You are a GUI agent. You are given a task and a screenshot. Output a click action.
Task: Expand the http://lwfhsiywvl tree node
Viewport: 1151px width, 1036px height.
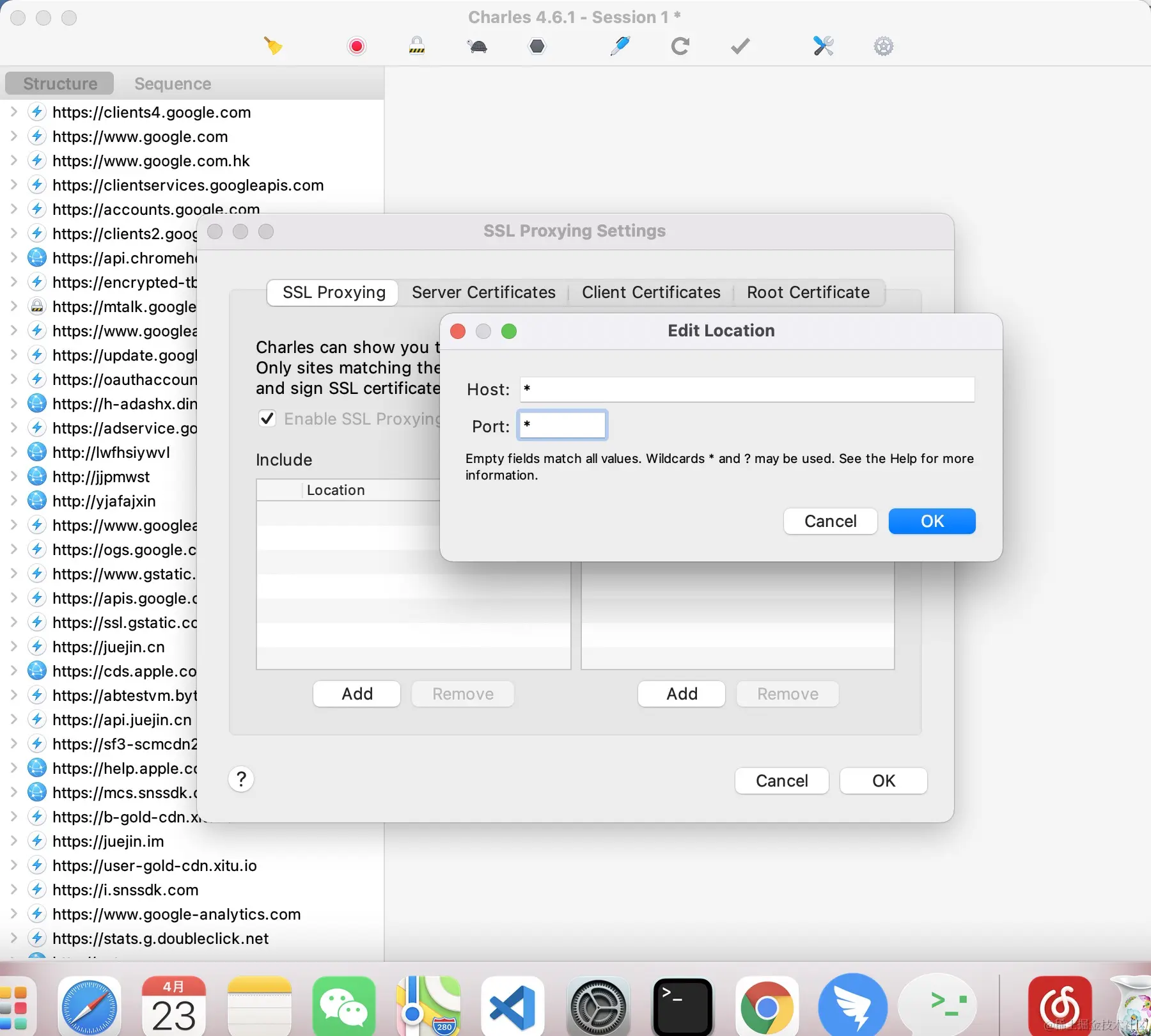tap(13, 452)
